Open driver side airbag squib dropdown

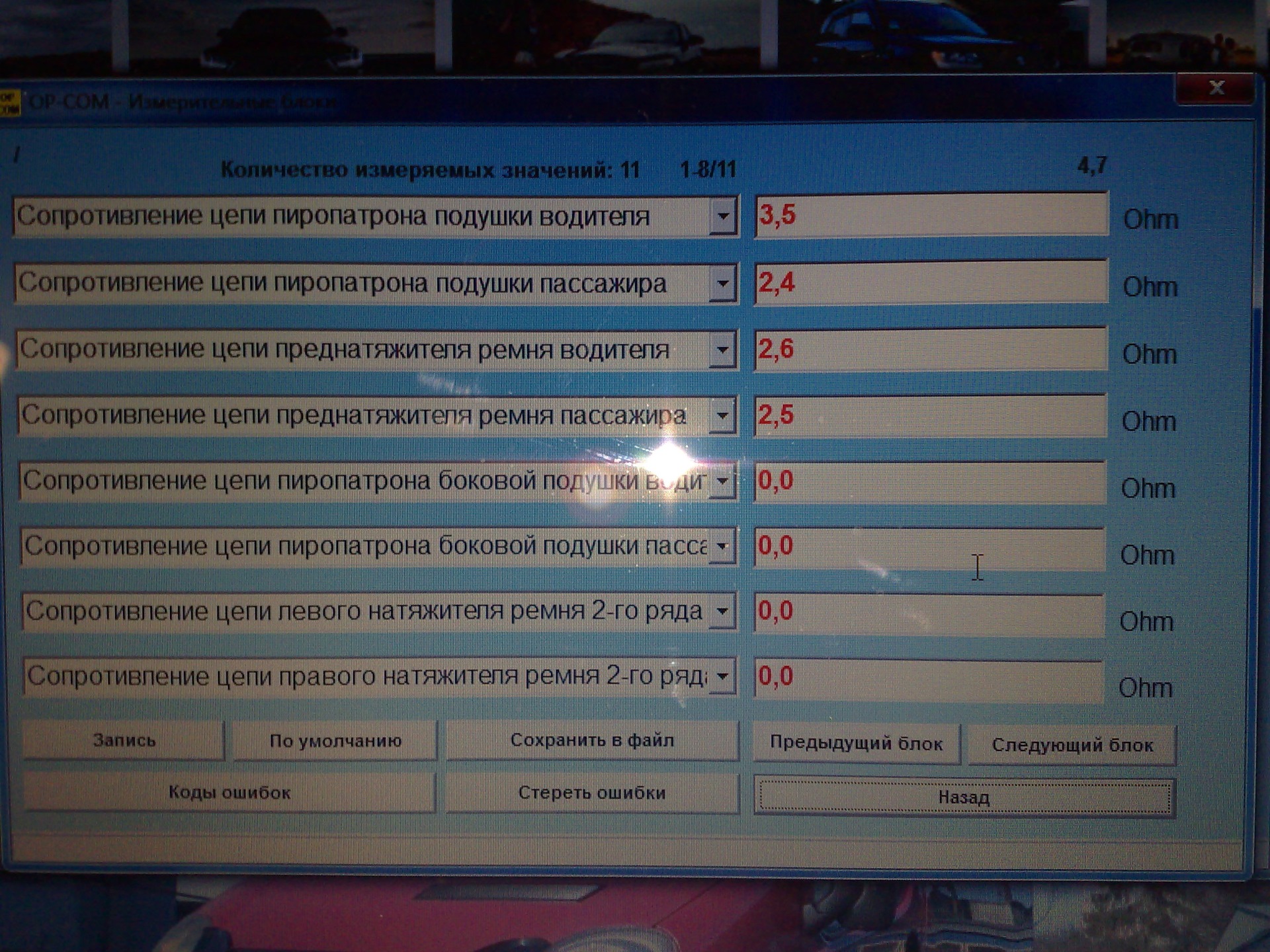point(722,481)
